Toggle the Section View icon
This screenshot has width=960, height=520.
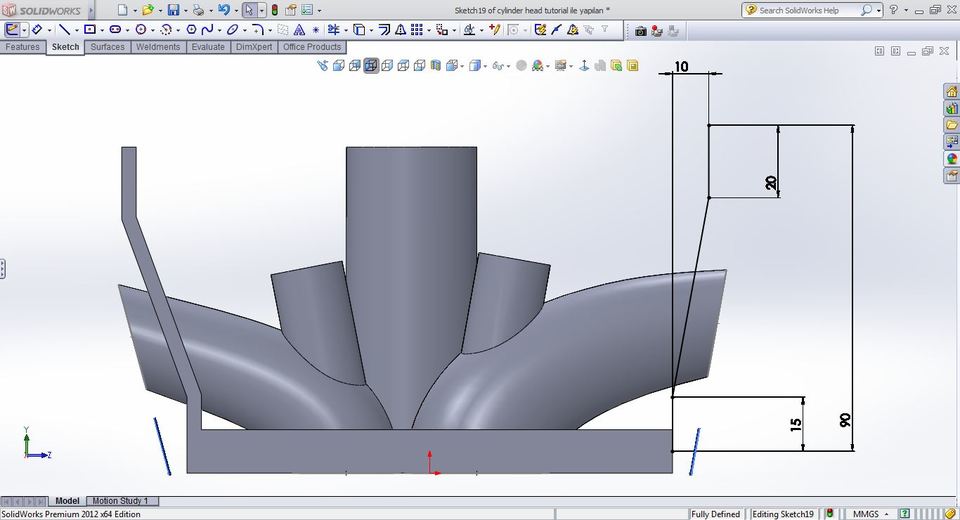click(435, 66)
